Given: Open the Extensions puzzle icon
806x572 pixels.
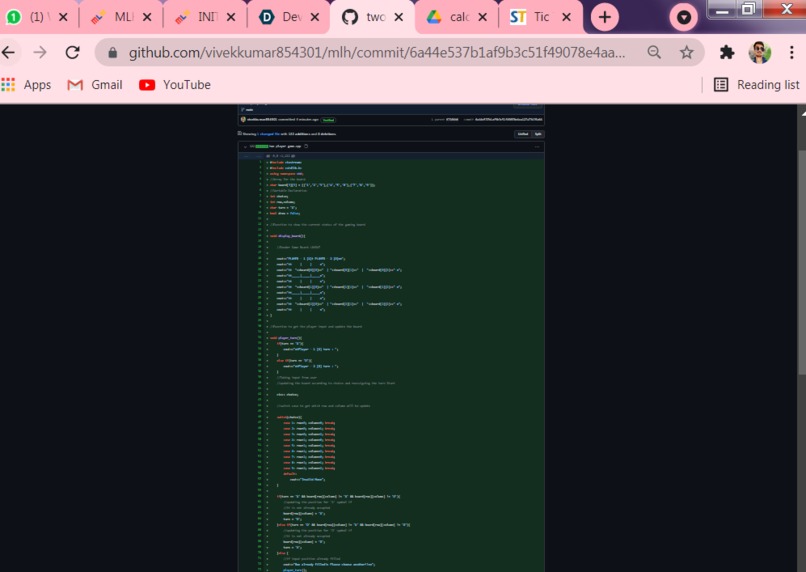Looking at the screenshot, I should [726, 52].
